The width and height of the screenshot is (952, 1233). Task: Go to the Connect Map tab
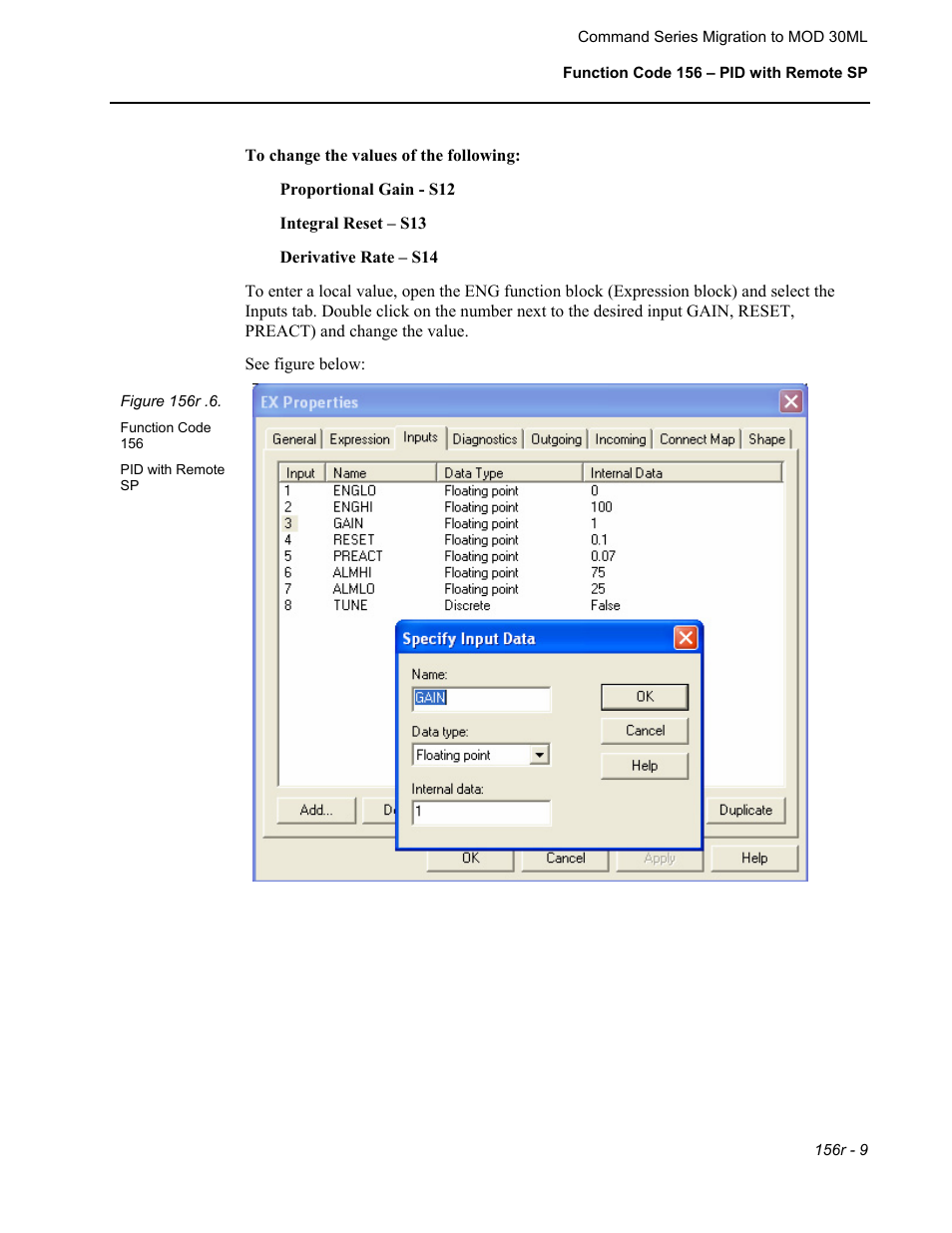click(x=697, y=439)
